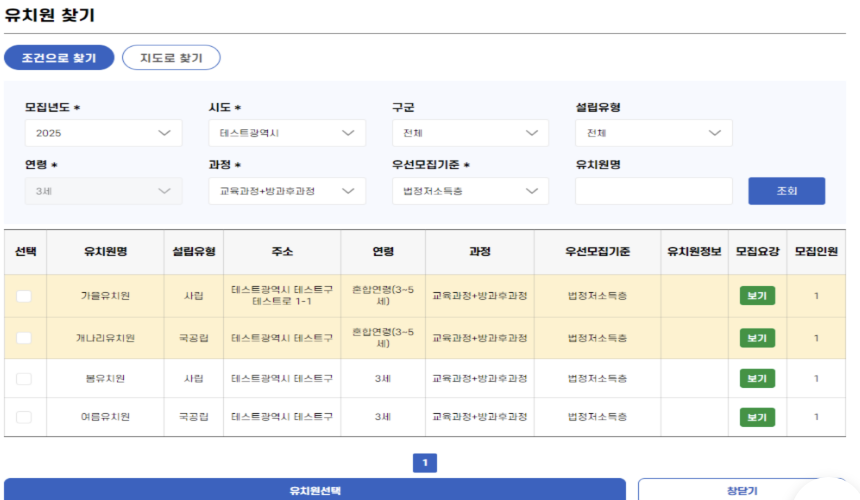View 모집요강 for 가을유치원
Screen dimensions: 860x500
757,296
